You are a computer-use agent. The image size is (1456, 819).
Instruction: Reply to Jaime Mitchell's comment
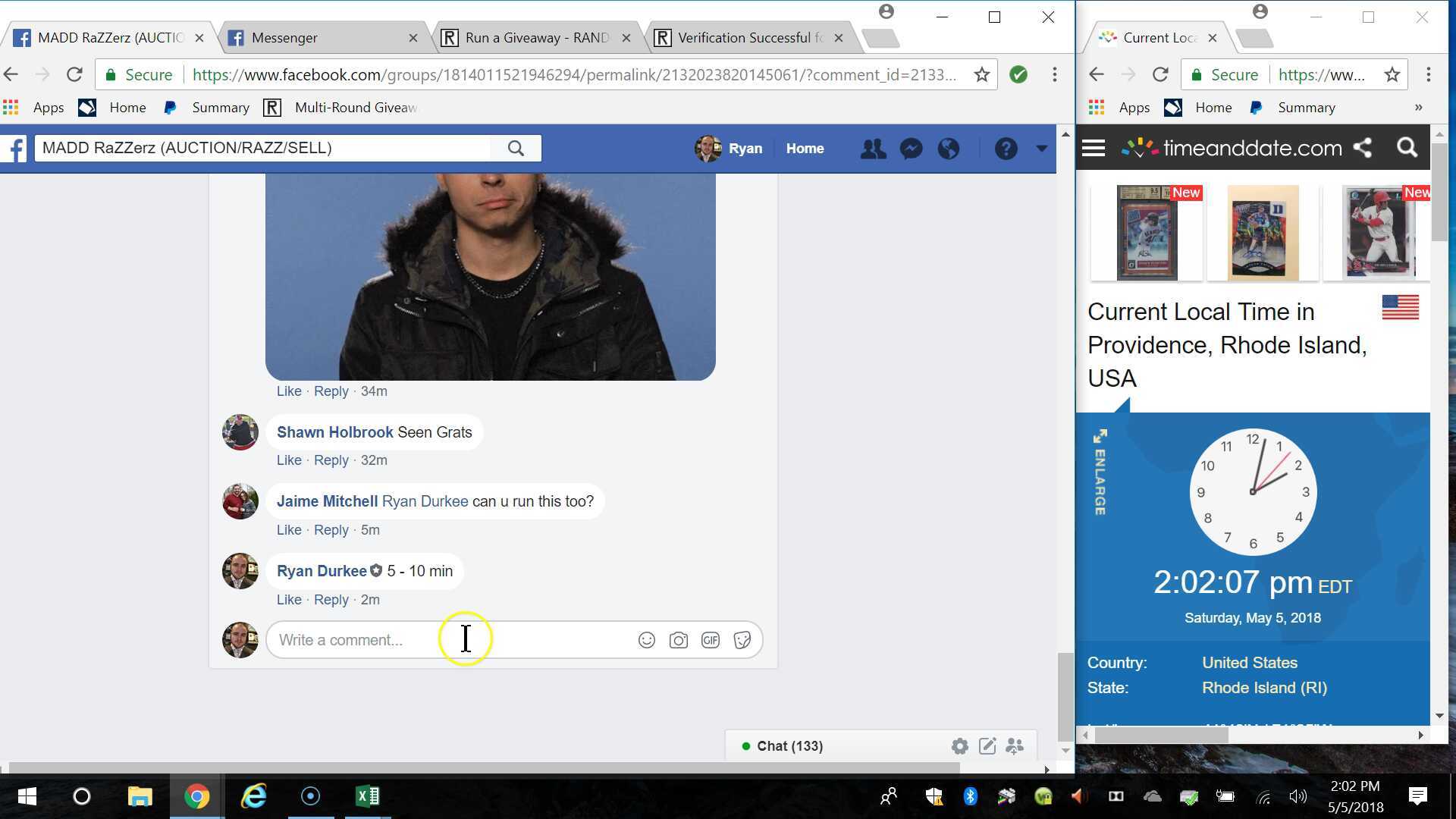tap(331, 530)
